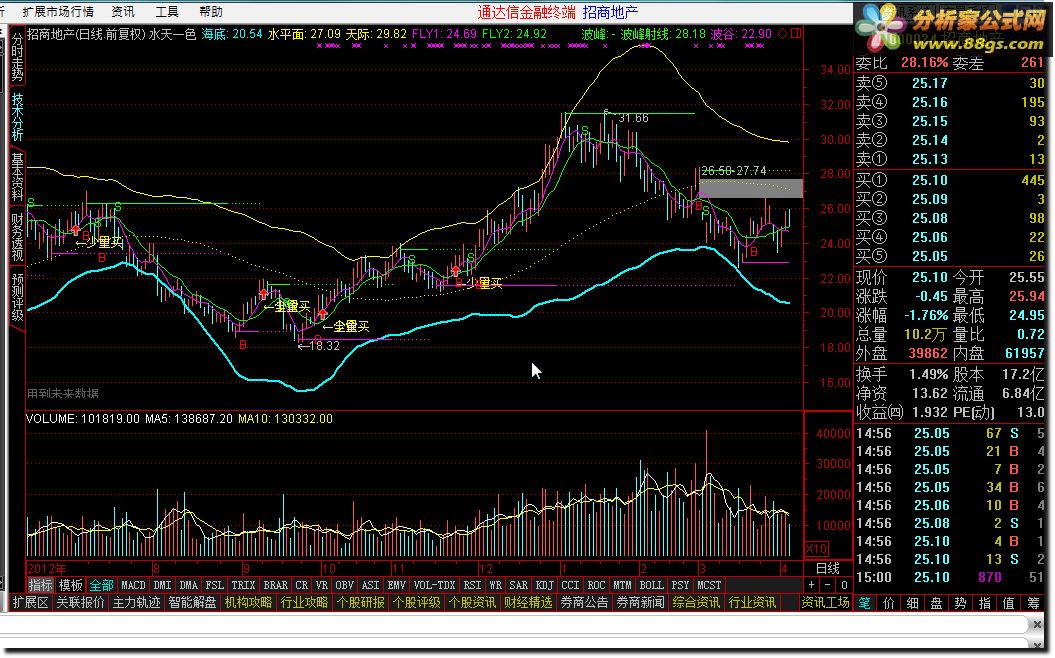Switch to the 技术分析 side tab
Viewport: 1055px width, 658px height.
click(x=17, y=117)
